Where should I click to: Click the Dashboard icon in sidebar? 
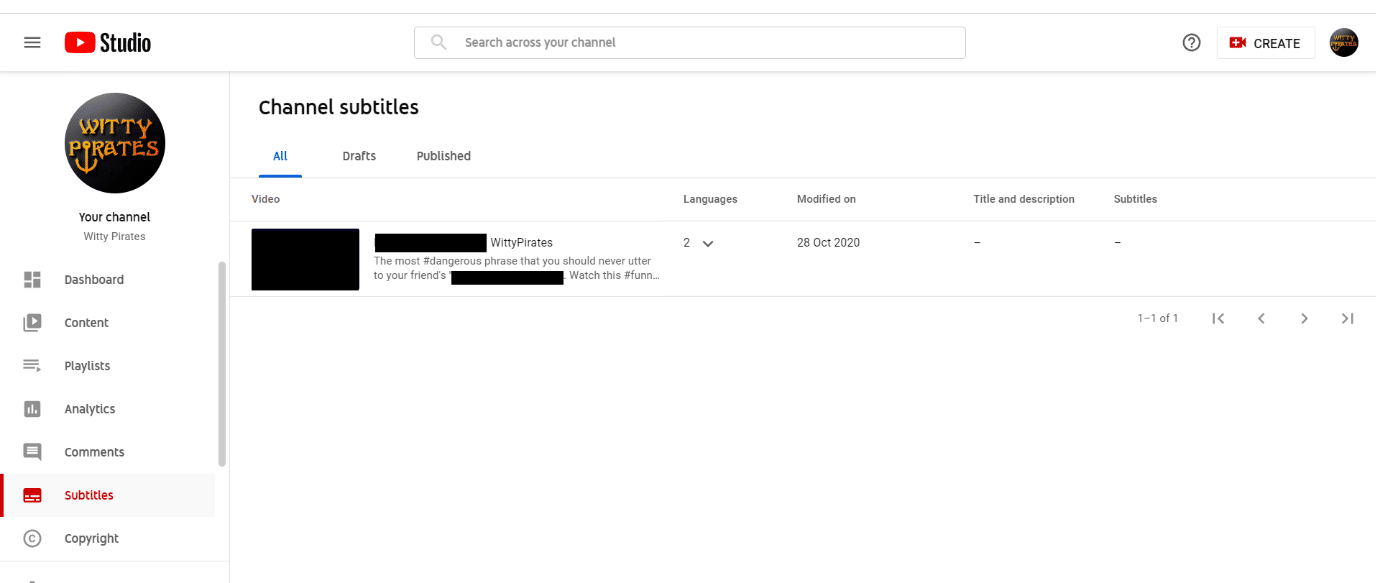32,280
